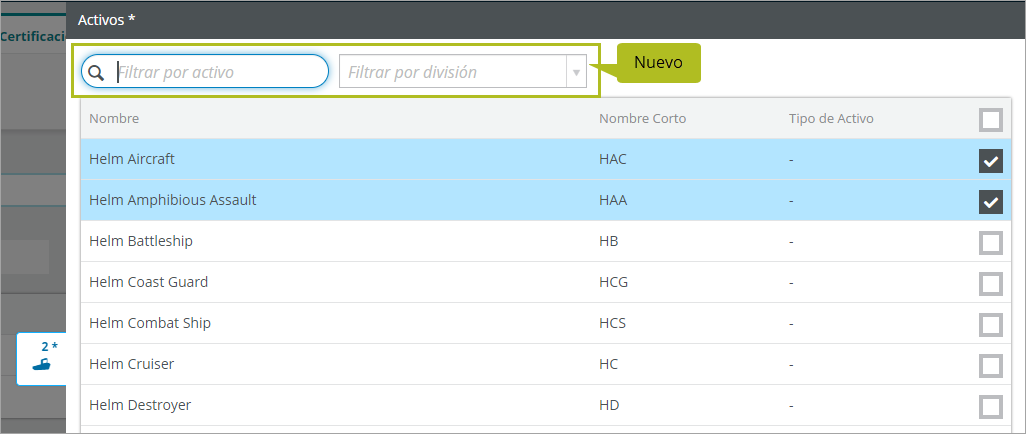
Task: Sort by the Nombre column header
Action: [114, 118]
